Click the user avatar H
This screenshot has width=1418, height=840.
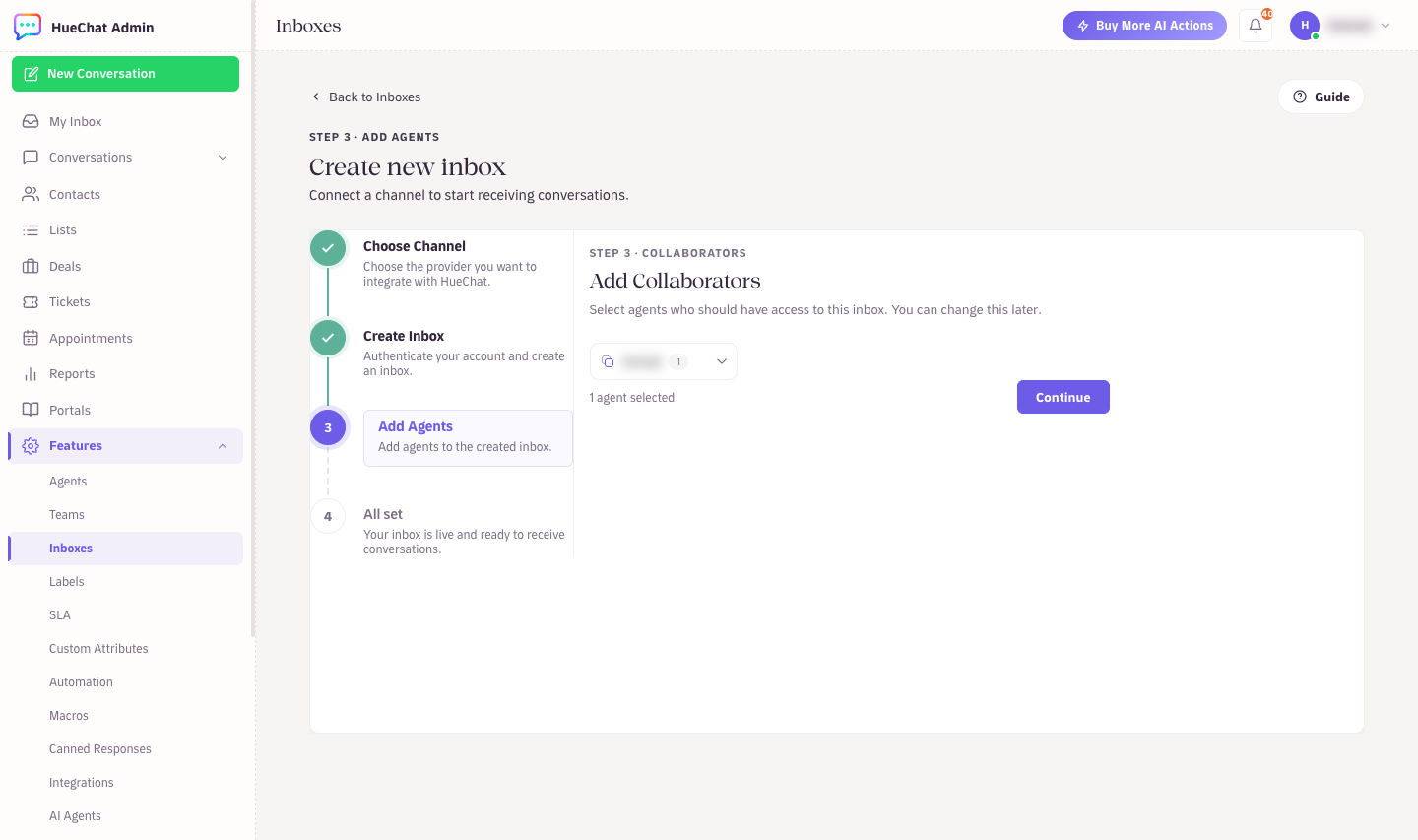point(1305,26)
